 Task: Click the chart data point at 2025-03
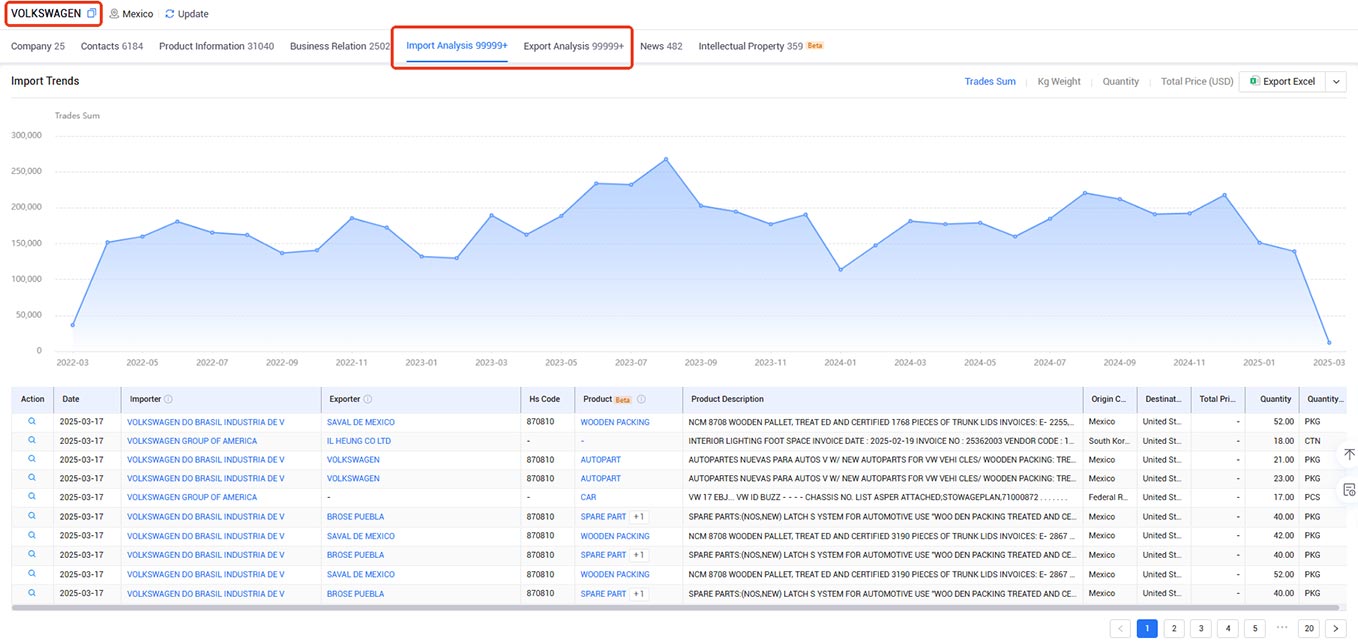pos(1329,343)
